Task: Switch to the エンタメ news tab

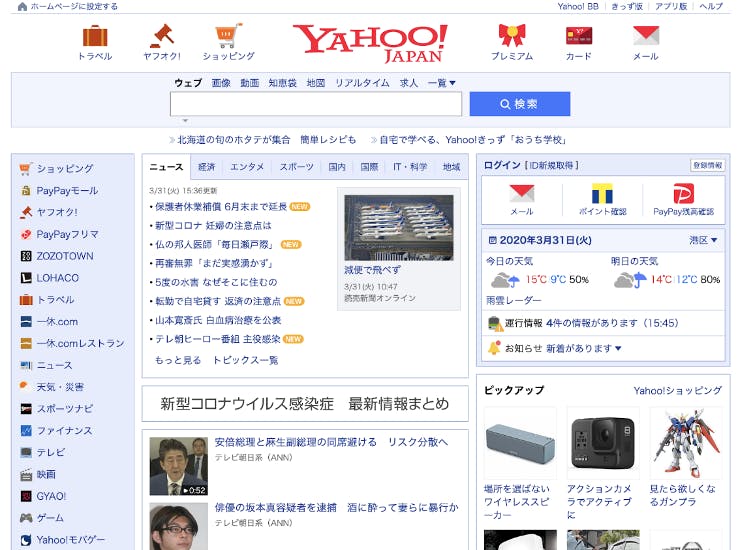Action: (x=247, y=167)
